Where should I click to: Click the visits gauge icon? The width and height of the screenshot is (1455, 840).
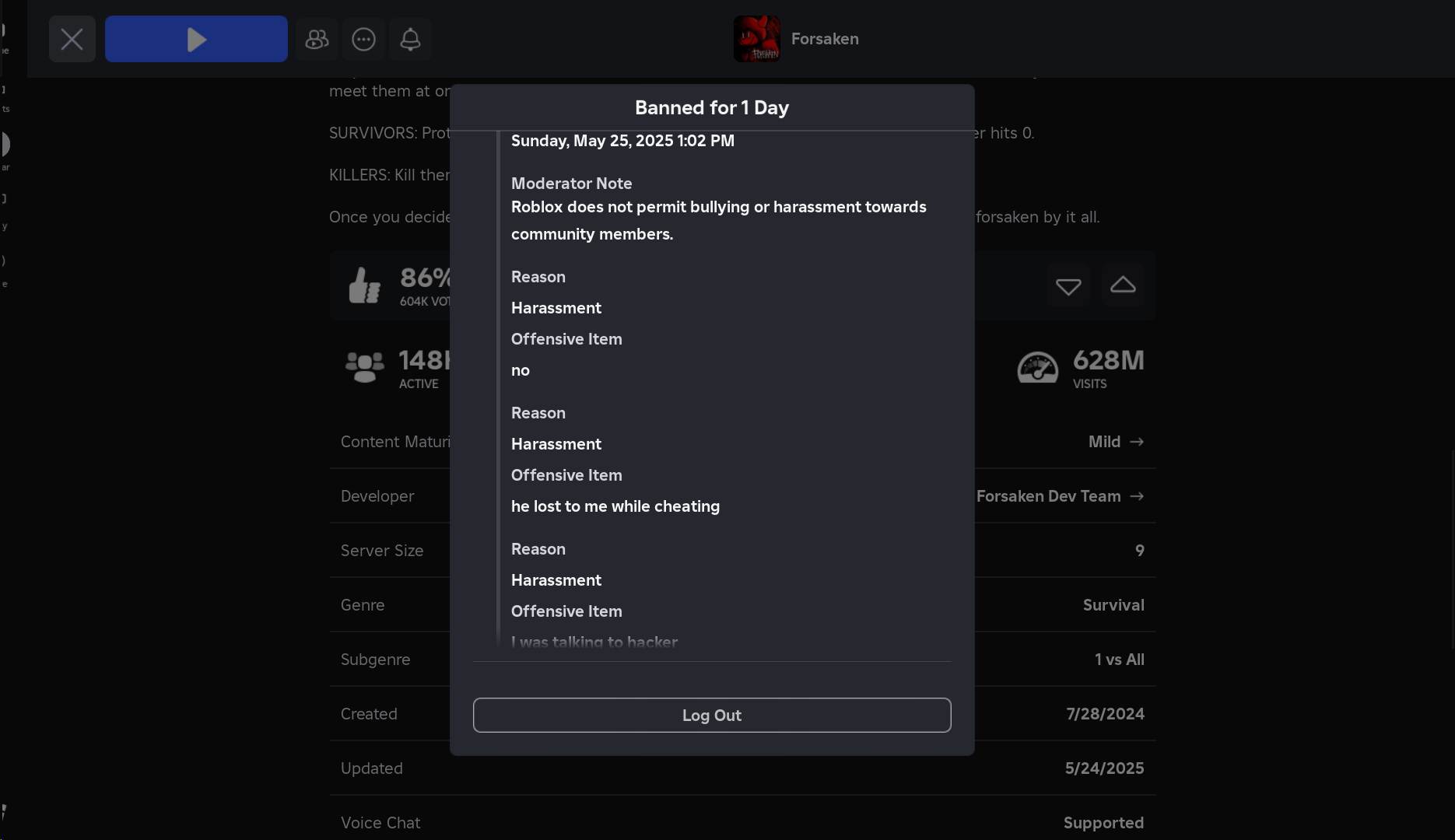1037,367
